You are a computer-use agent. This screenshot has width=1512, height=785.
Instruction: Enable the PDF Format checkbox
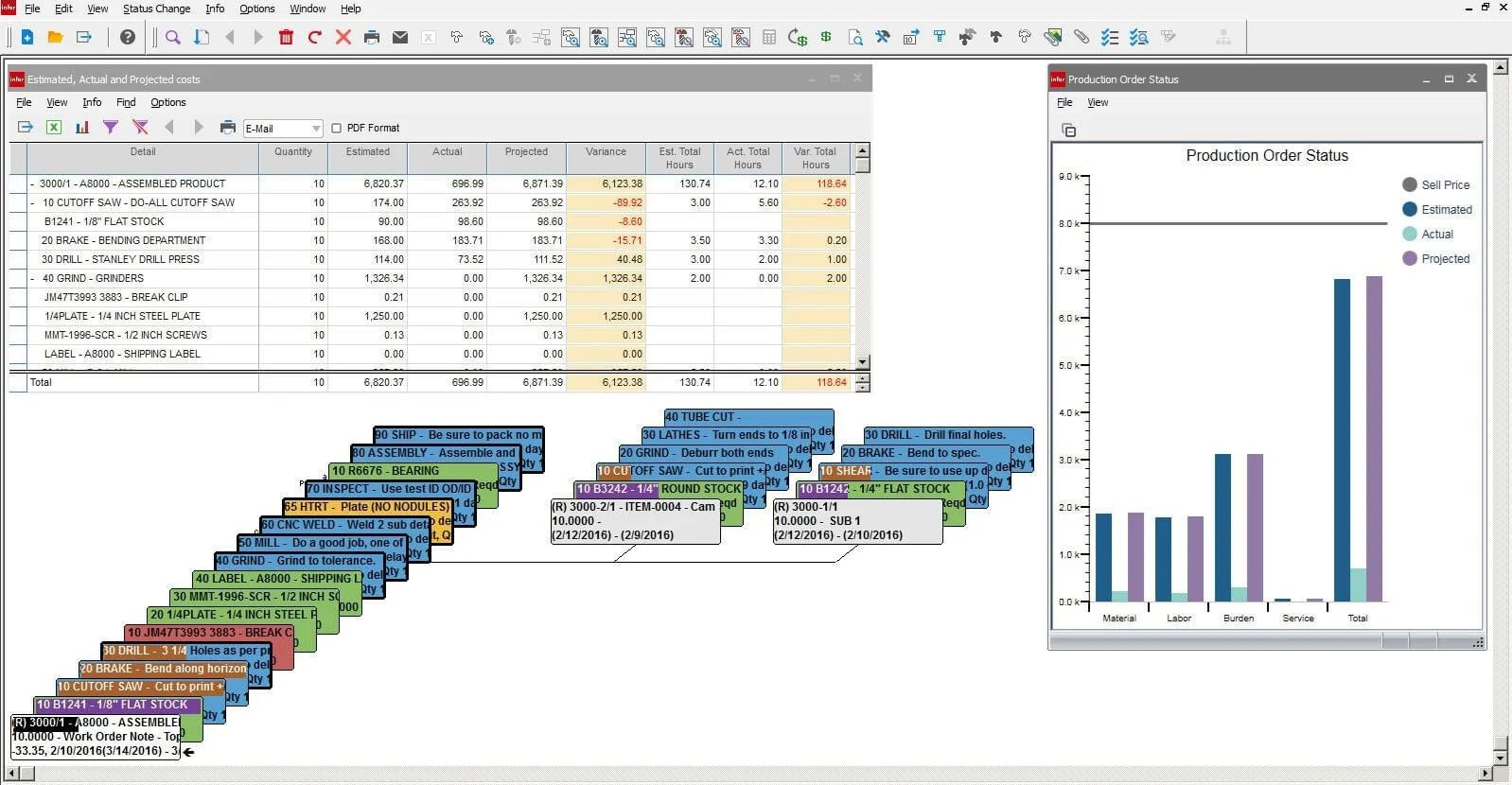click(336, 128)
